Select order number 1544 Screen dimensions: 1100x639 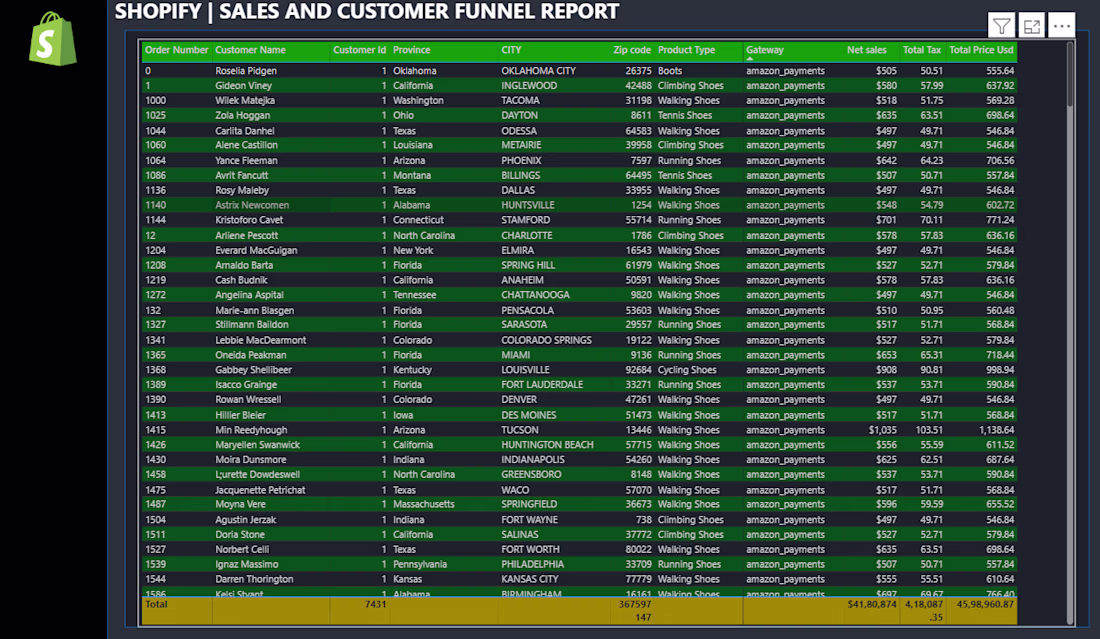(155, 579)
